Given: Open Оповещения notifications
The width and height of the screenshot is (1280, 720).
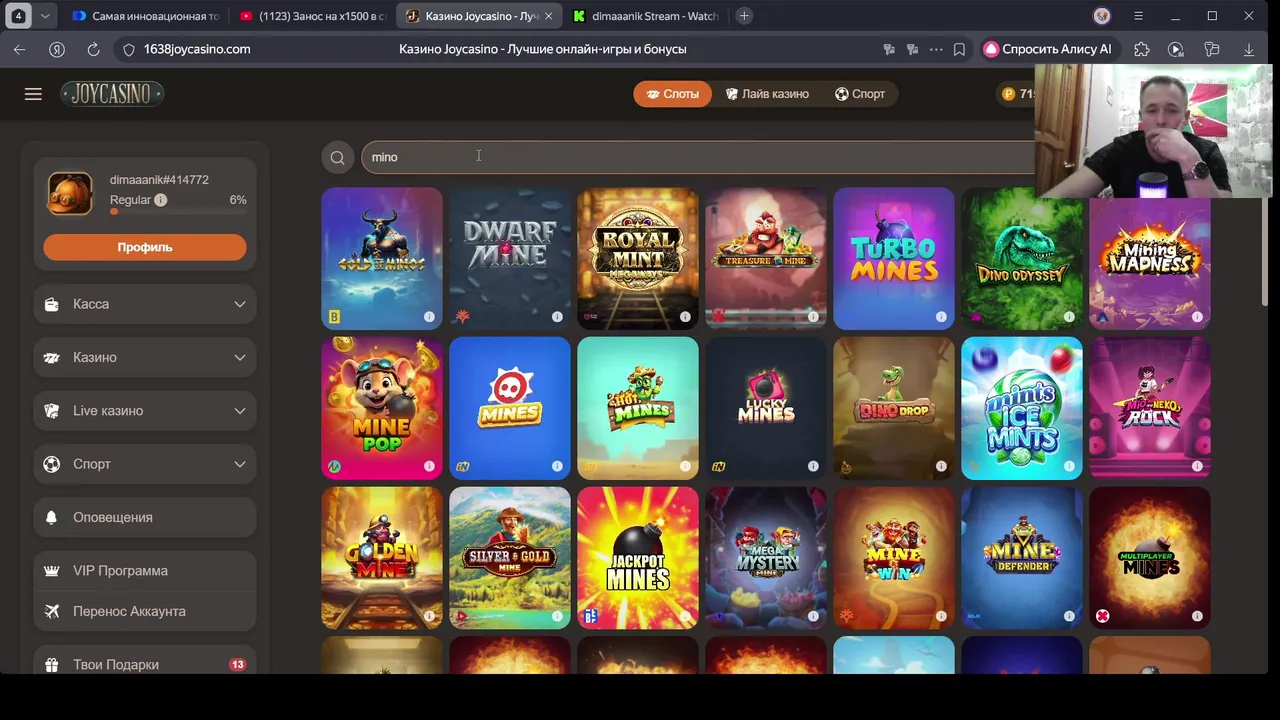Looking at the screenshot, I should [x=145, y=517].
